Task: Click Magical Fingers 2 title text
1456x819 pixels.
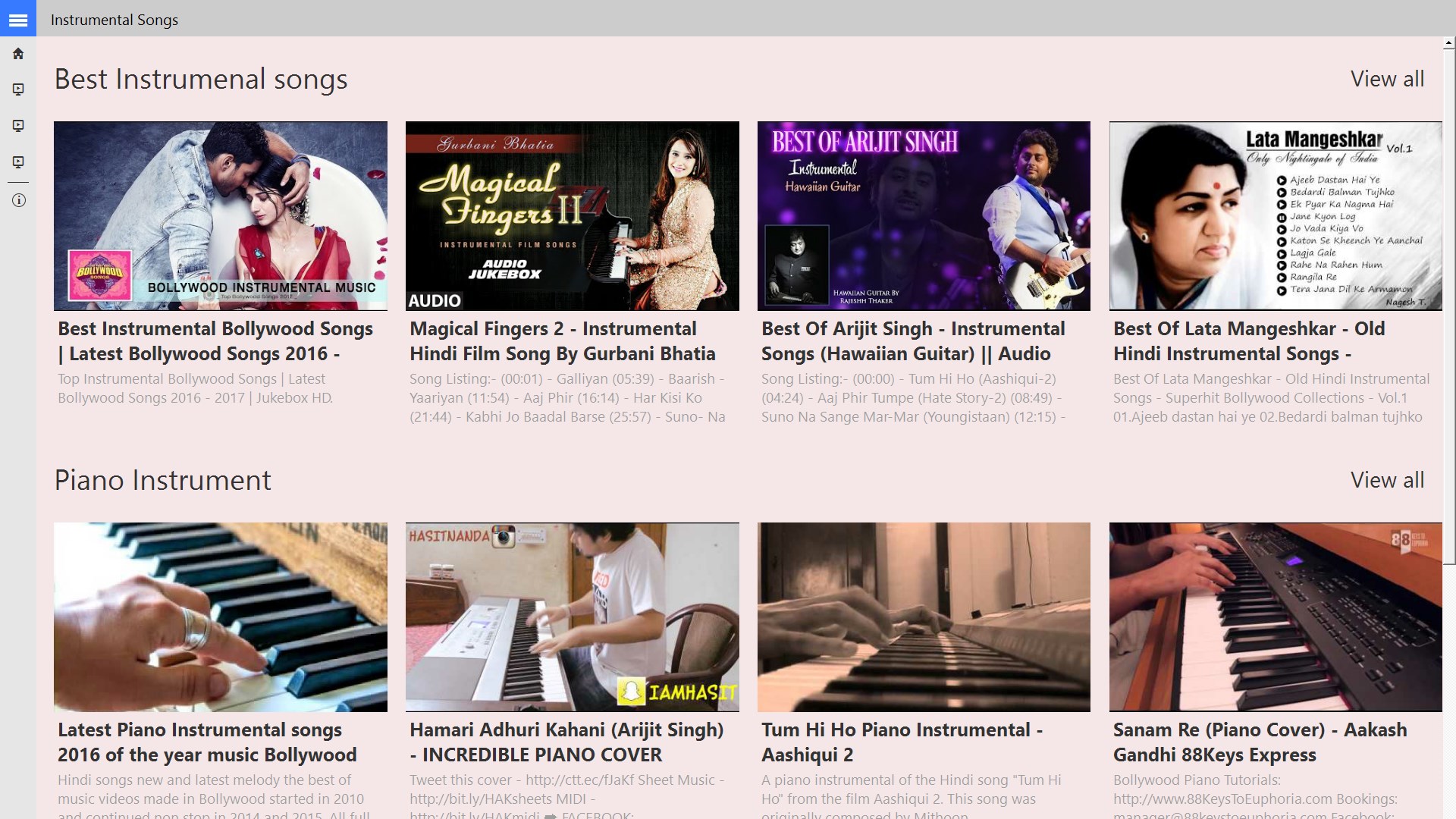Action: [x=562, y=341]
